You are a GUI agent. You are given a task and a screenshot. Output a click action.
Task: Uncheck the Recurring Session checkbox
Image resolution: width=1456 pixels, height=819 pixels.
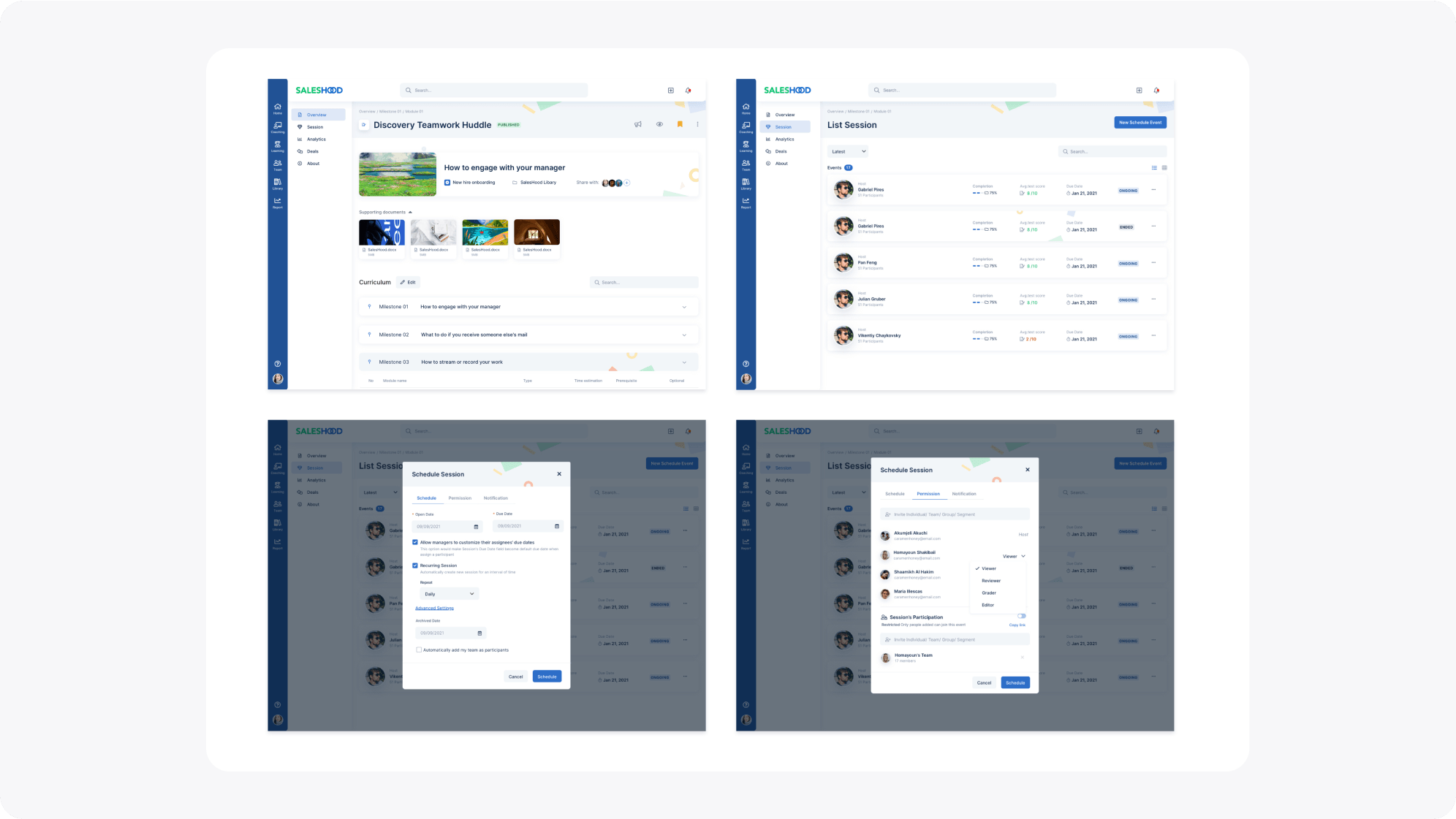(x=415, y=565)
